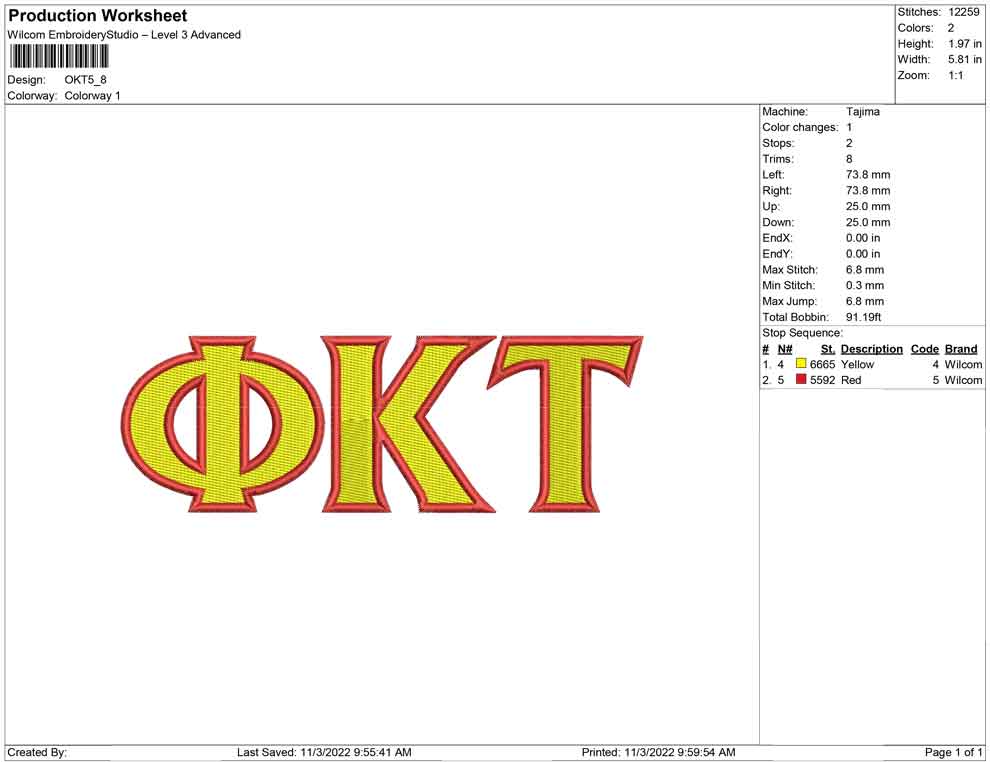
Task: Select the design name 'OKT5_8'
Action: (x=85, y=80)
